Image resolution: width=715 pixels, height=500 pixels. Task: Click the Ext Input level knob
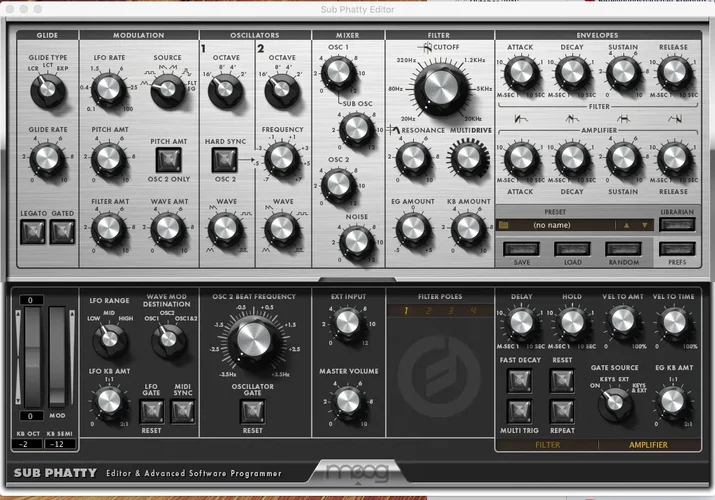click(x=348, y=323)
